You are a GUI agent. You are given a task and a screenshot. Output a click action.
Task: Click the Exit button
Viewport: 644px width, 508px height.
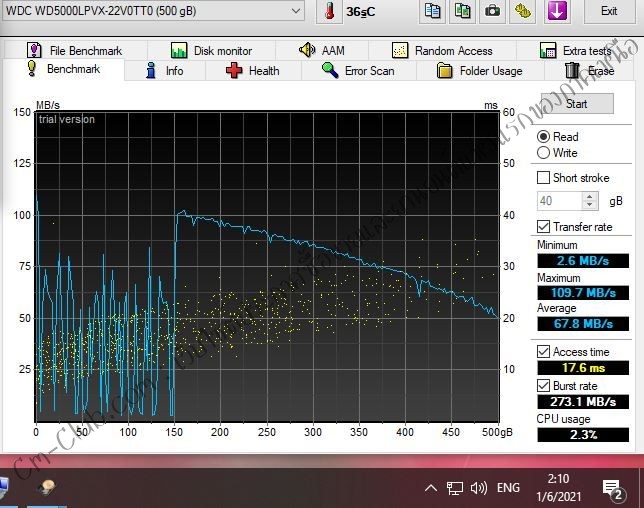(609, 11)
